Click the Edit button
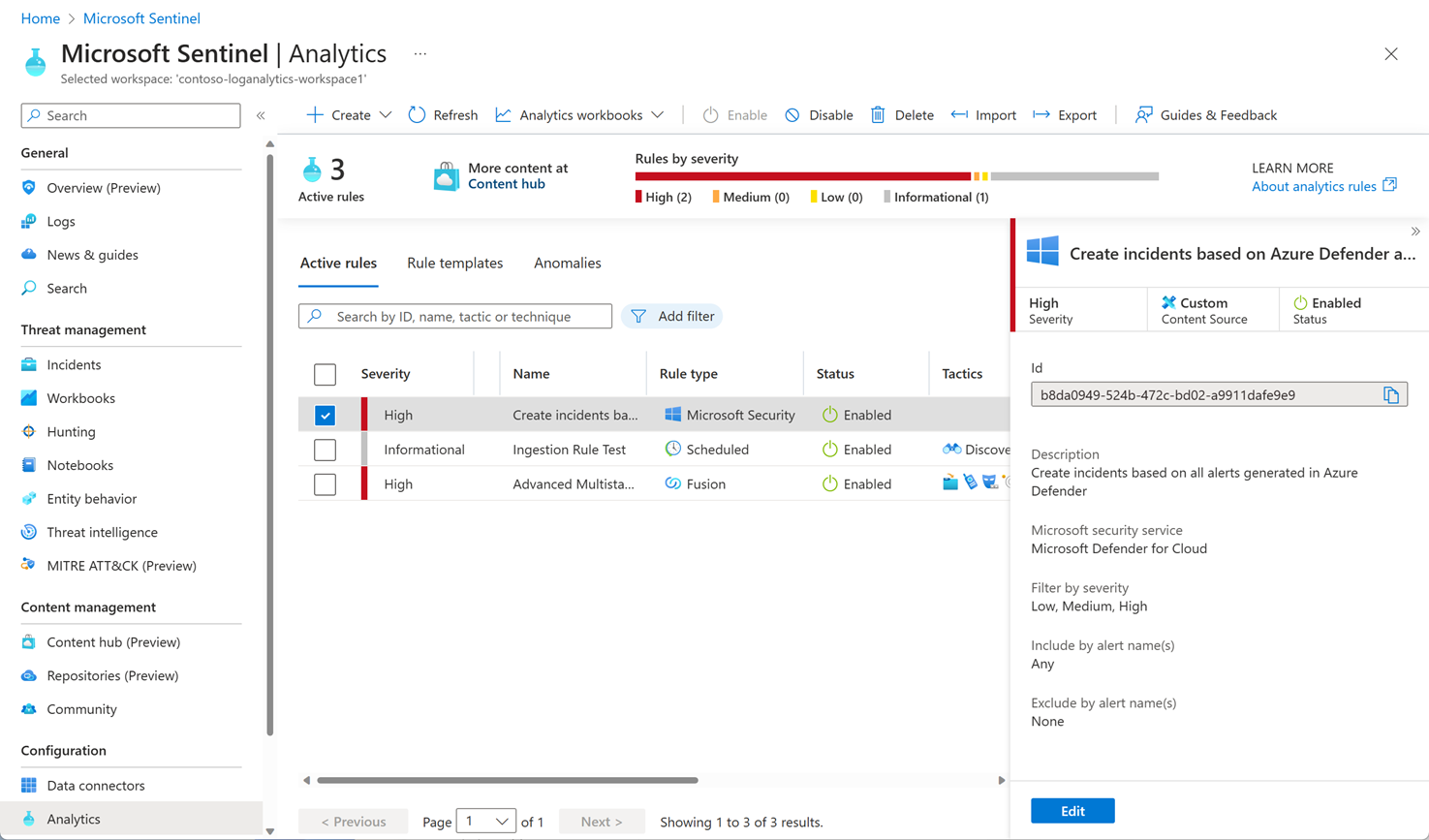The width and height of the screenshot is (1429, 840). 1072,811
